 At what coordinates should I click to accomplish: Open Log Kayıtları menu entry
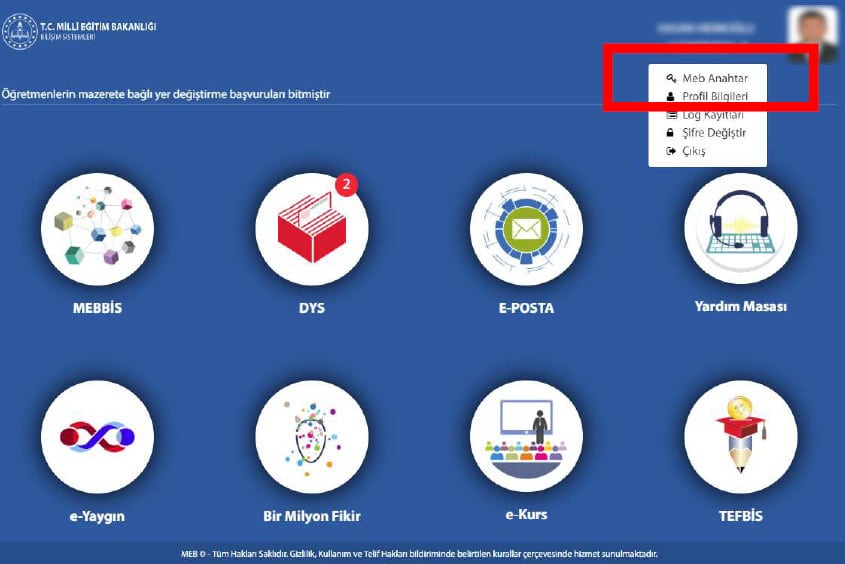pyautogui.click(x=708, y=115)
